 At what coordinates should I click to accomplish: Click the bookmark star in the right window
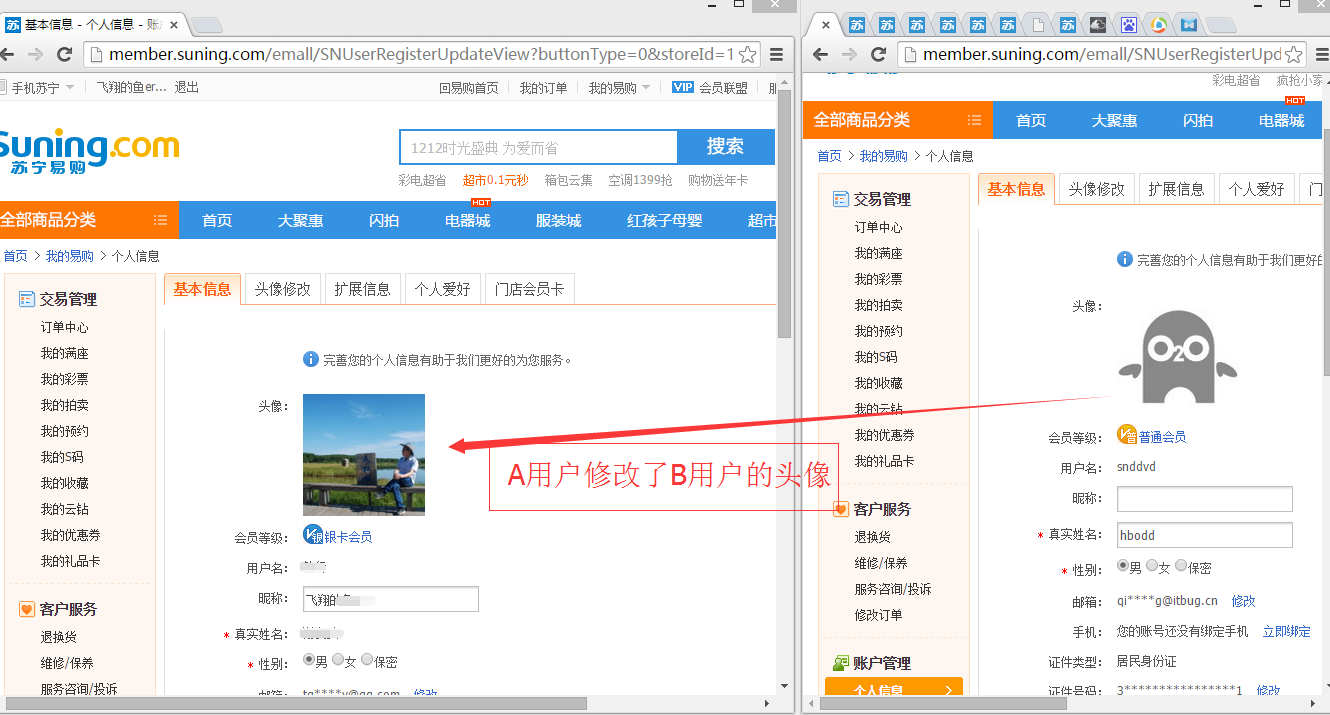(x=1292, y=54)
